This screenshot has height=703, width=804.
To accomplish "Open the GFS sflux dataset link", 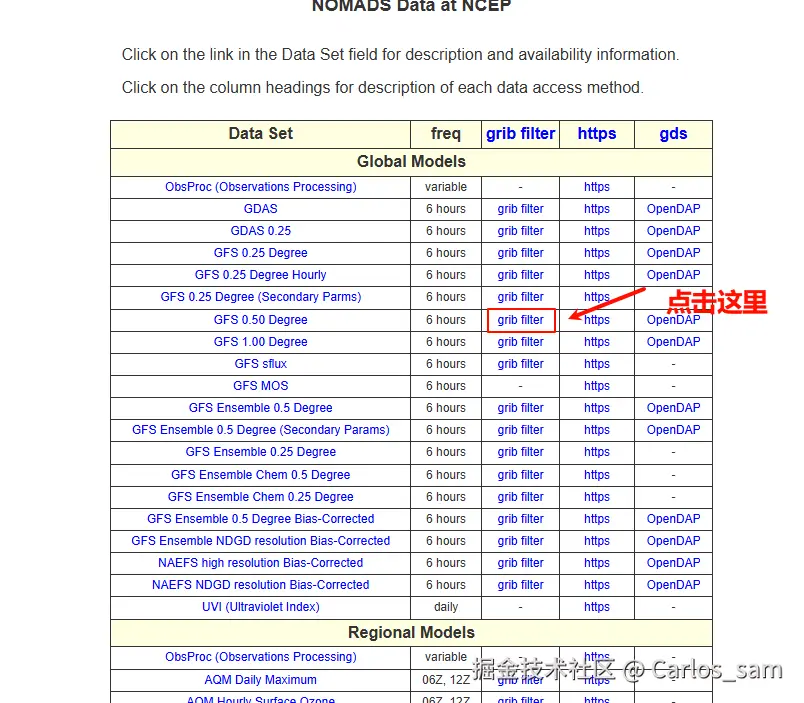I will 260,364.
